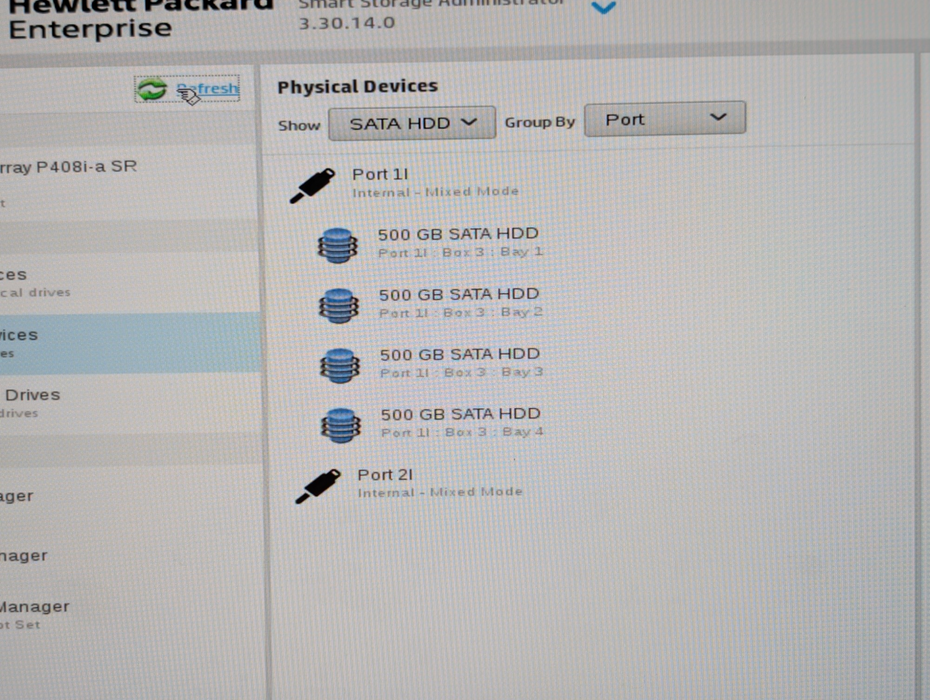This screenshot has width=930, height=700.
Task: Select the Port 2I text entry
Action: tap(385, 475)
